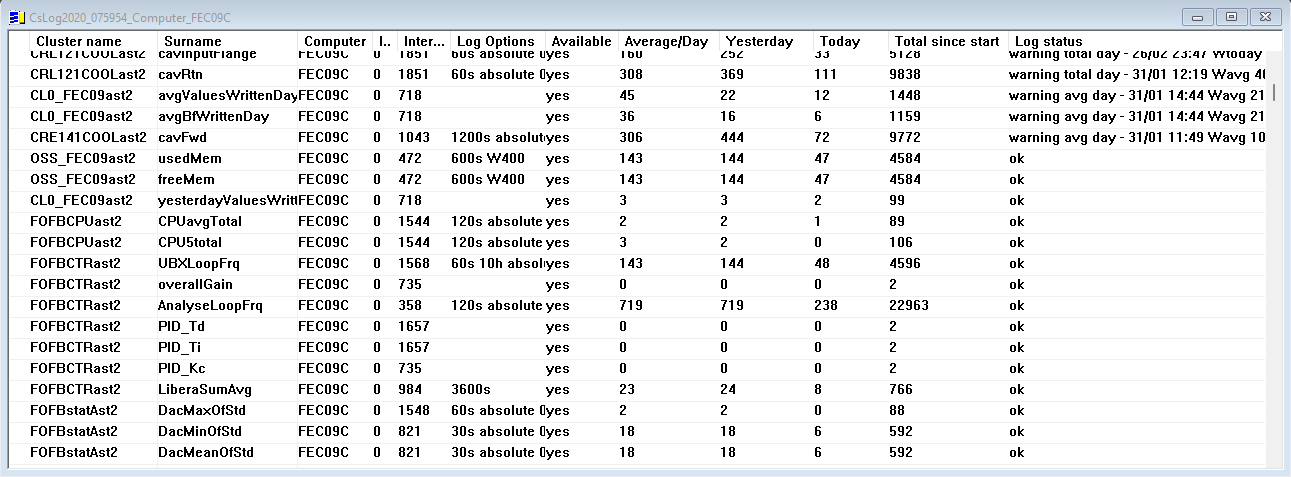Click the CsLog application icon in title bar
Screen dimensions: 1291x477
click(x=15, y=16)
